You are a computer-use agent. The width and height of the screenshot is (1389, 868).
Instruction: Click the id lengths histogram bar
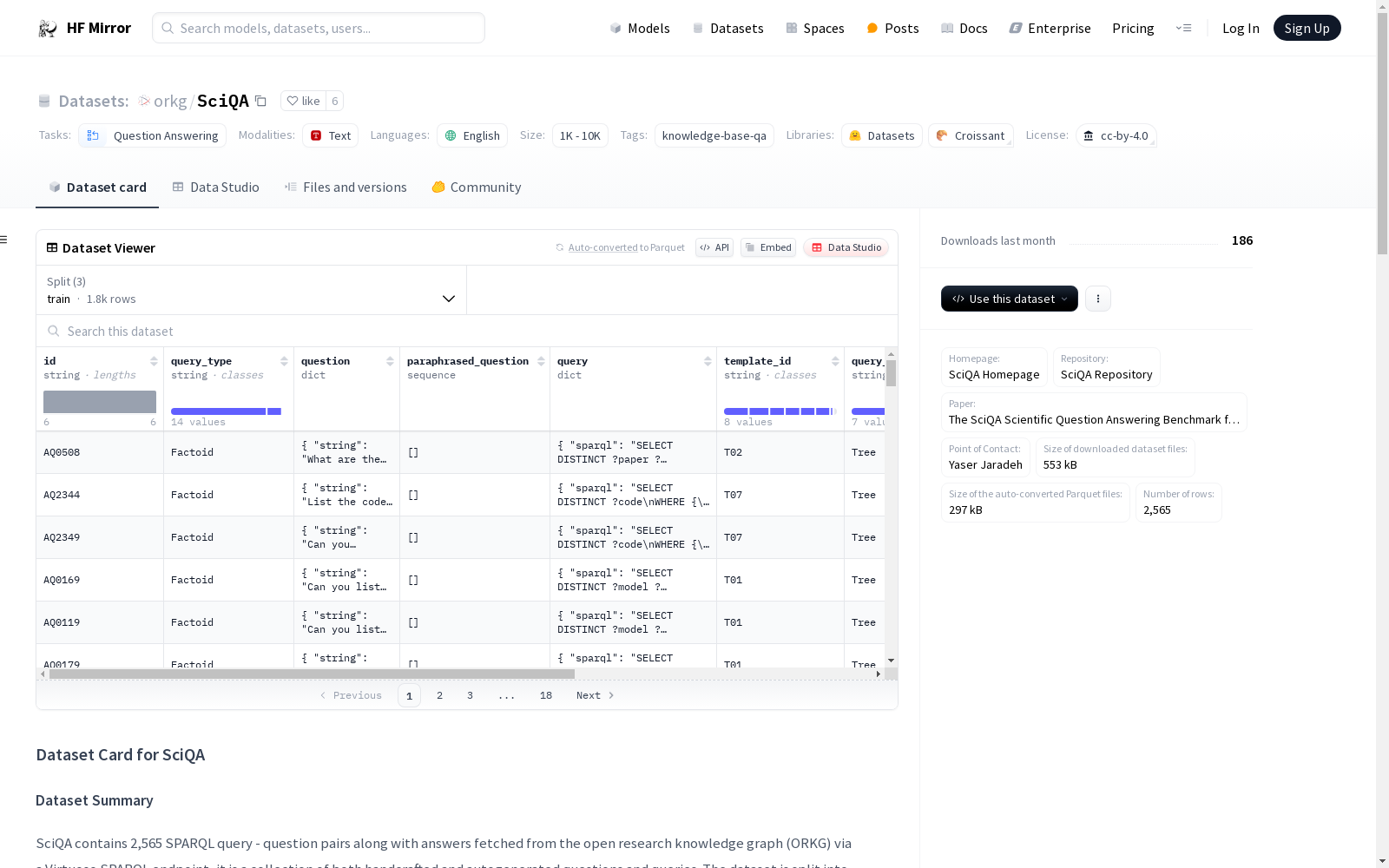click(x=100, y=402)
